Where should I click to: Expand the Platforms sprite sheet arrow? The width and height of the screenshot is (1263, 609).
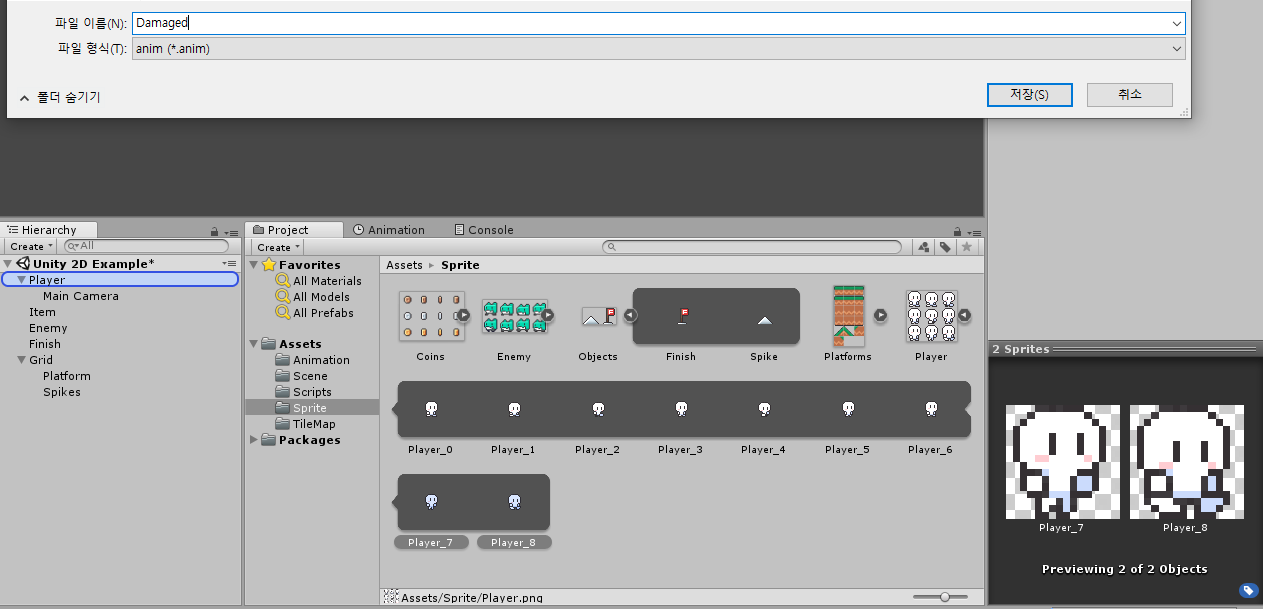click(880, 315)
